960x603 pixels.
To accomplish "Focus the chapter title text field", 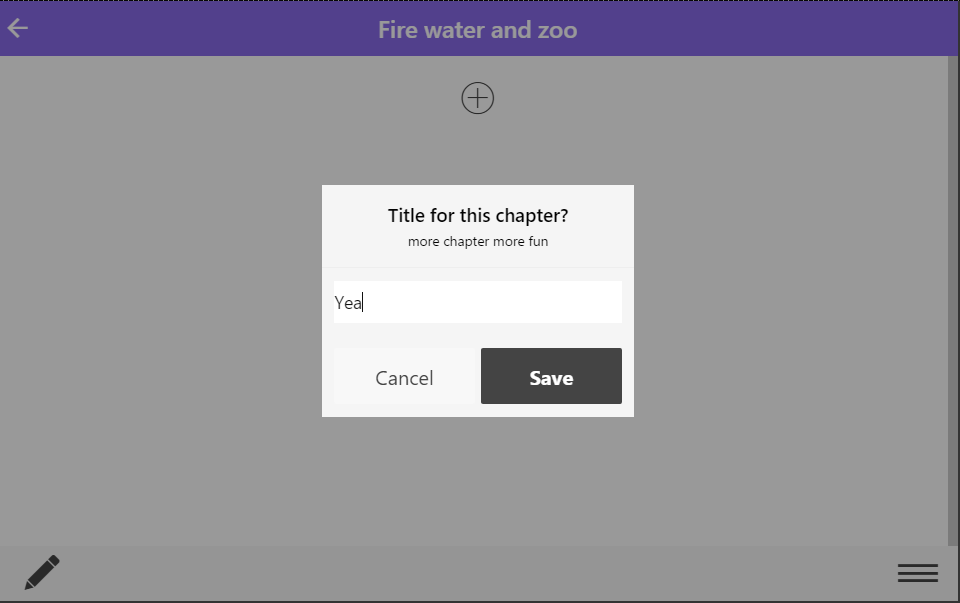I will coord(478,302).
